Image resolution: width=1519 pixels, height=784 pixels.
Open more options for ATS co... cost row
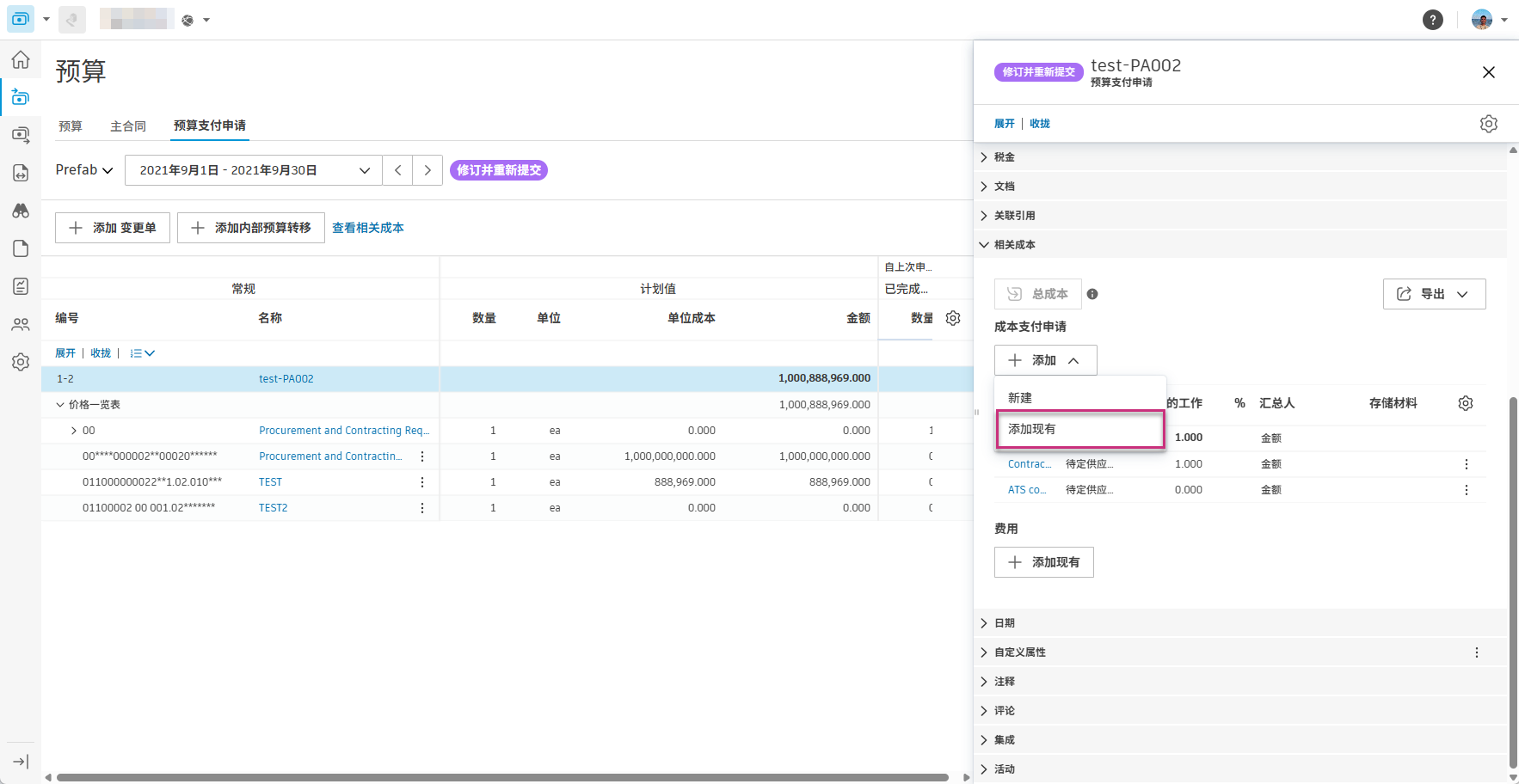pyautogui.click(x=1467, y=490)
